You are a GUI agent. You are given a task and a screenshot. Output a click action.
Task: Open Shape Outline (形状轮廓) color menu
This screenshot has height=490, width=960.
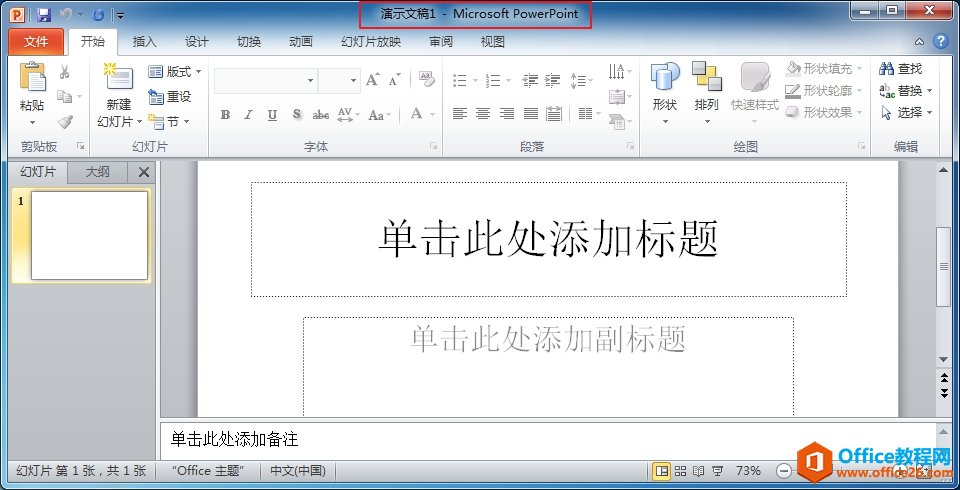[x=825, y=91]
